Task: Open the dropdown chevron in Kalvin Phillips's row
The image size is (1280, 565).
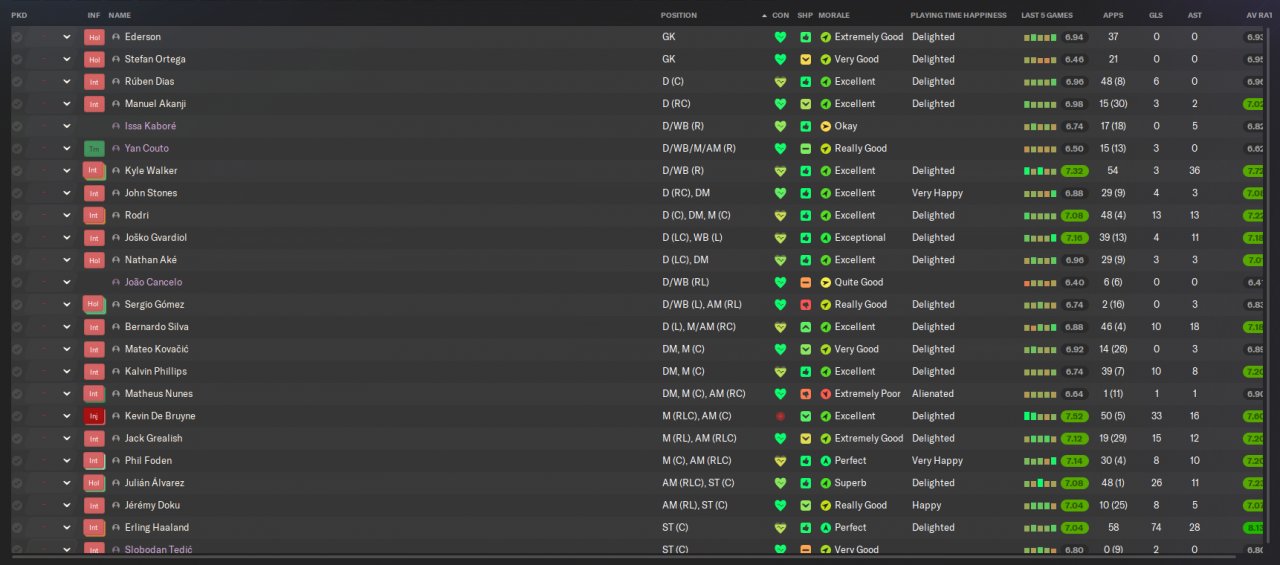Action: coord(67,371)
